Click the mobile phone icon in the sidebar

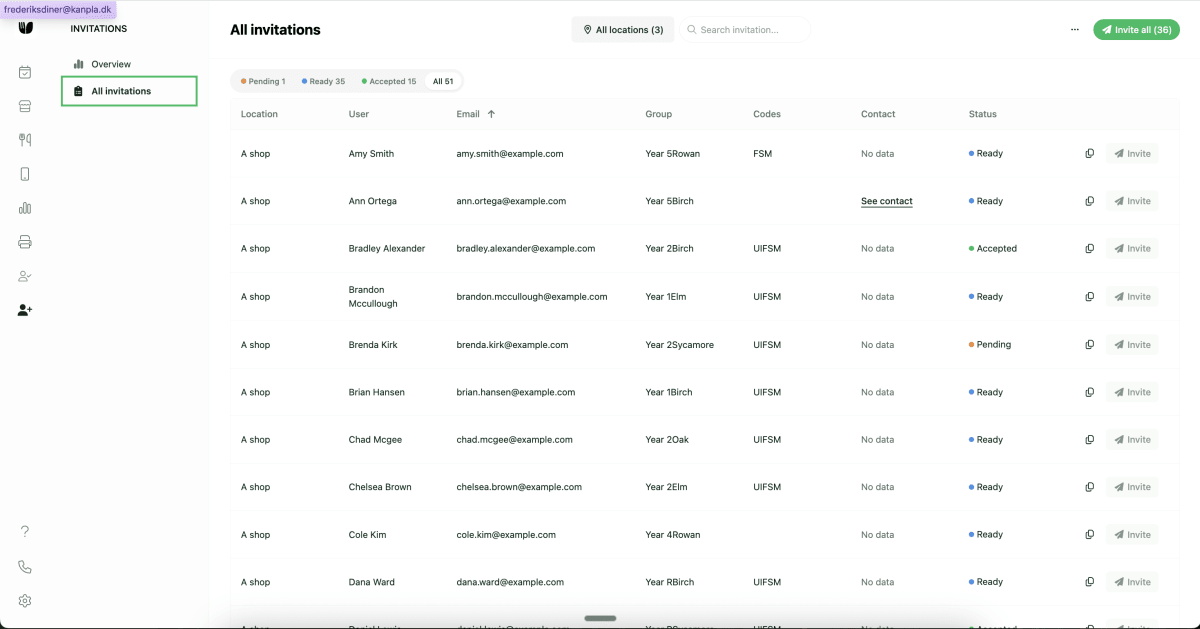25,174
